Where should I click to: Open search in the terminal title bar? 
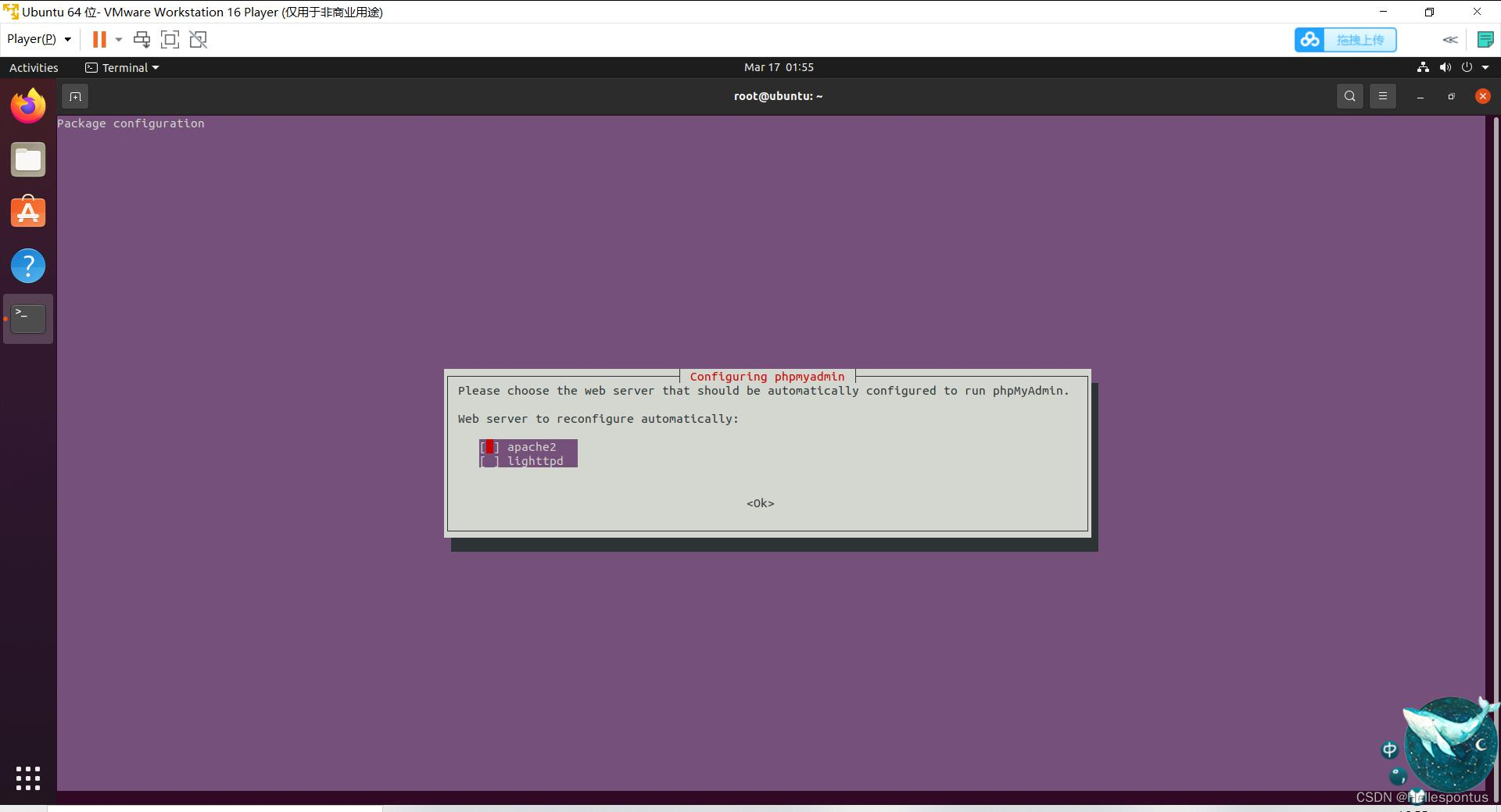click(x=1349, y=96)
